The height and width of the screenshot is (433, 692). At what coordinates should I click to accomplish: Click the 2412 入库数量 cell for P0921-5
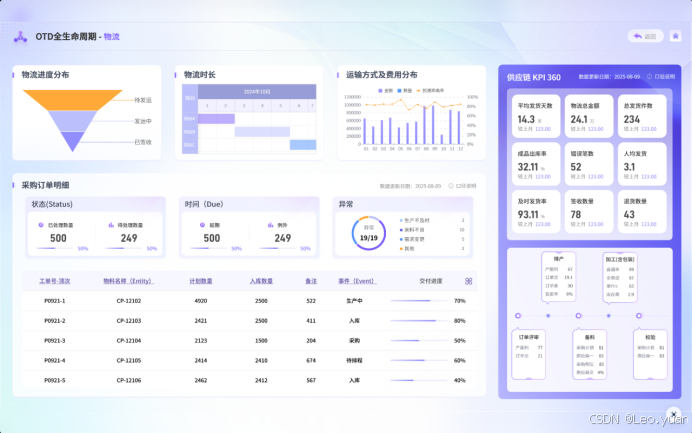(261, 380)
